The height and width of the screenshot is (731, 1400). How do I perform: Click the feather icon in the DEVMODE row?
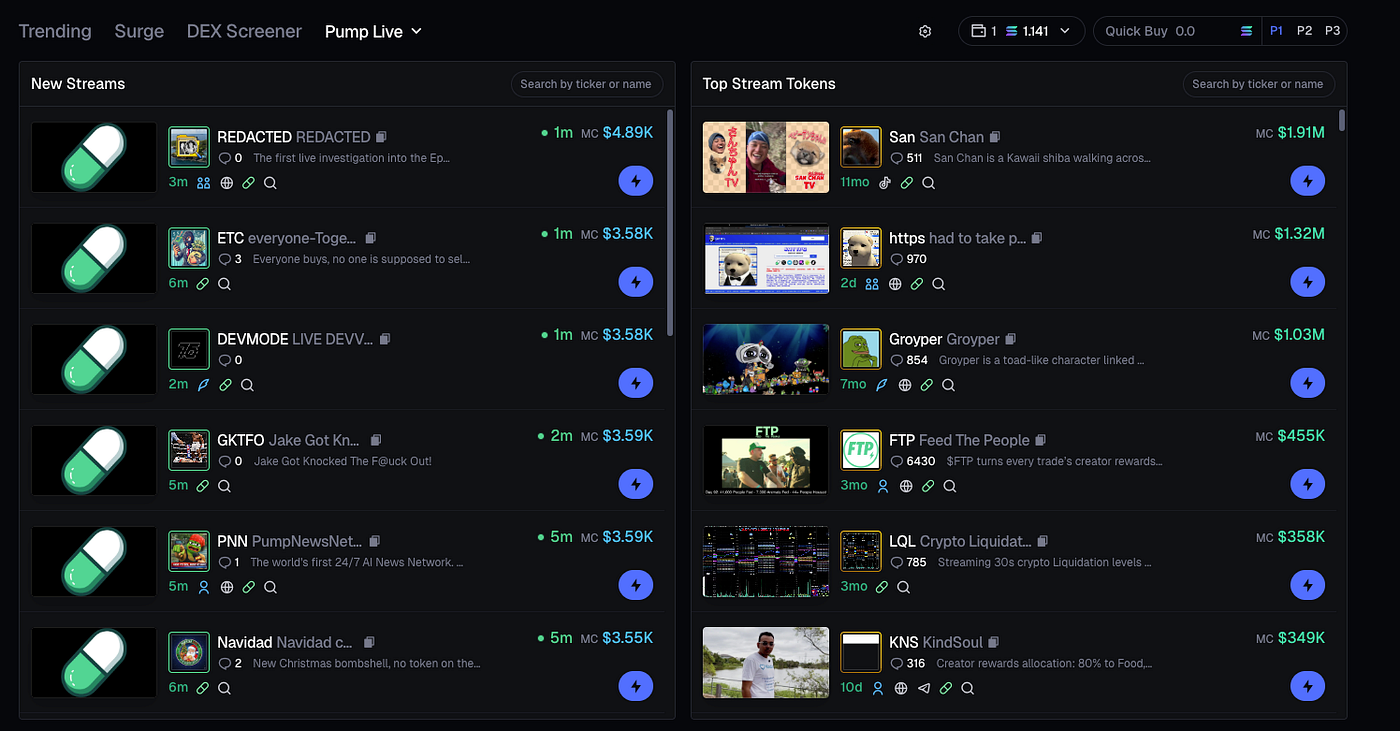coord(204,385)
